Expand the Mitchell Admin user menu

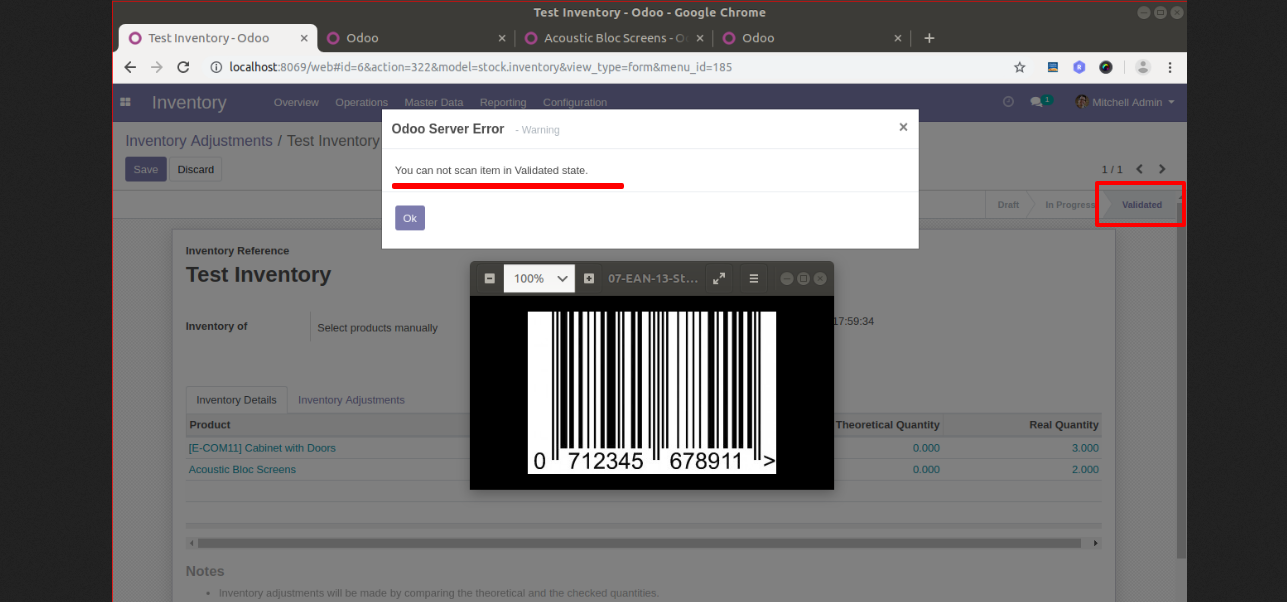point(1125,102)
